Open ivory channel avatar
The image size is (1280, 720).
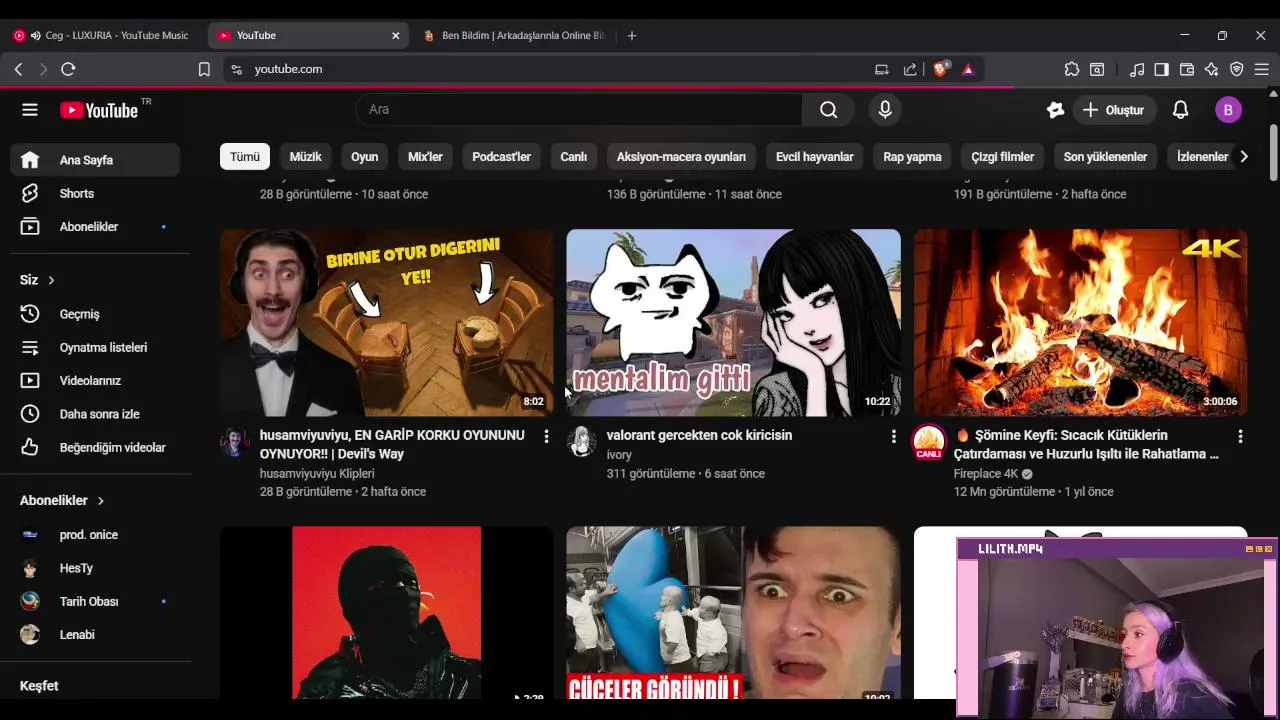(581, 441)
